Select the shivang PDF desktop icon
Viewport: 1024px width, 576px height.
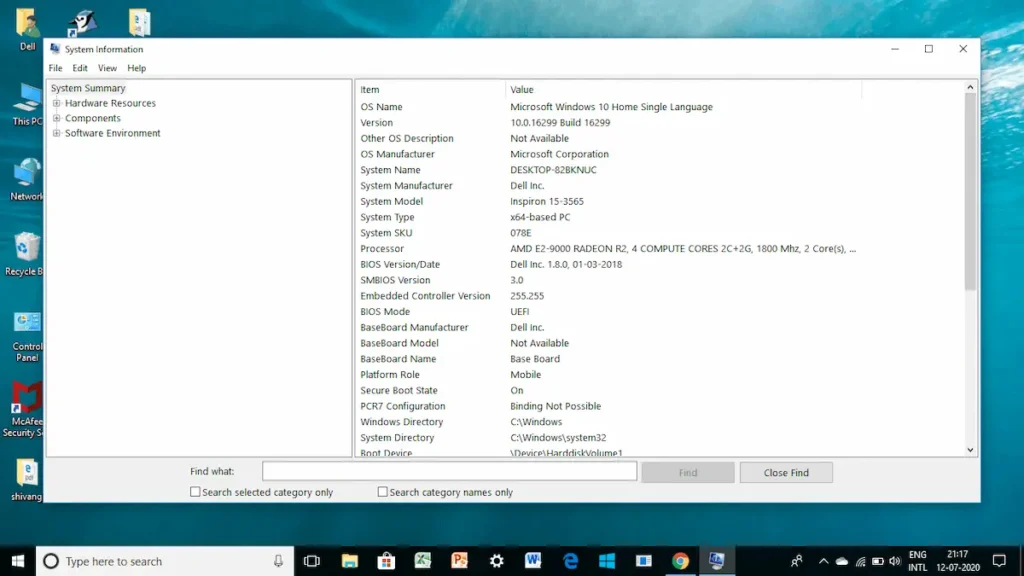click(26, 480)
